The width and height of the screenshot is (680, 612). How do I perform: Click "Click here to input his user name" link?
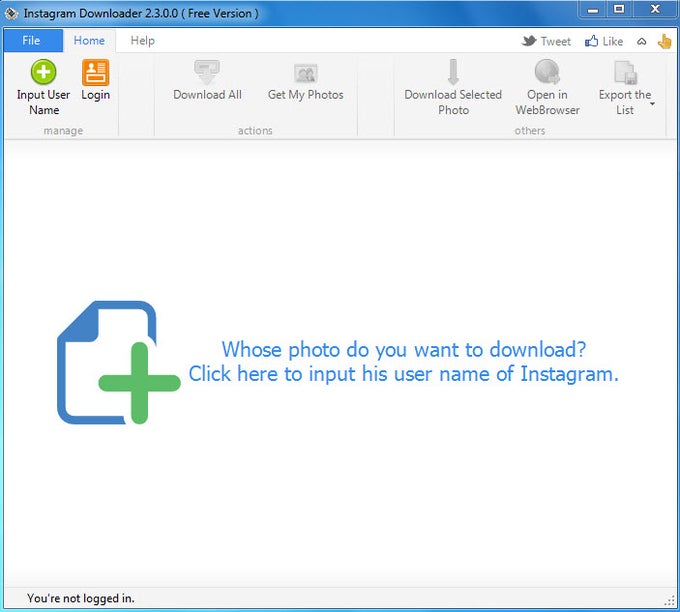404,374
